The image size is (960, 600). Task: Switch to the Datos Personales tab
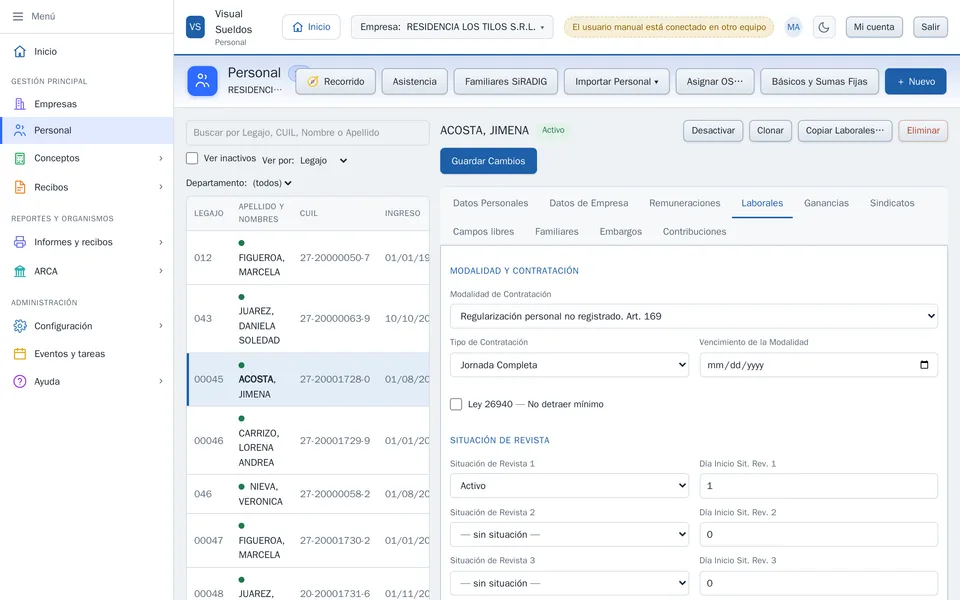point(490,203)
